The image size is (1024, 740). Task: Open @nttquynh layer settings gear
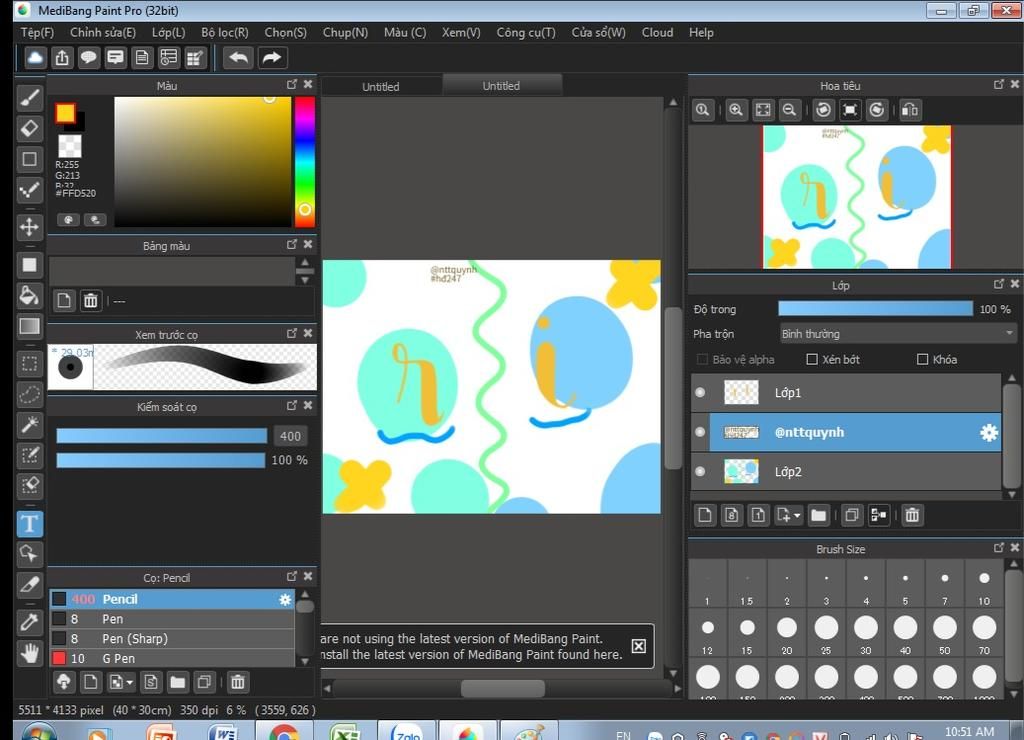pyautogui.click(x=989, y=432)
